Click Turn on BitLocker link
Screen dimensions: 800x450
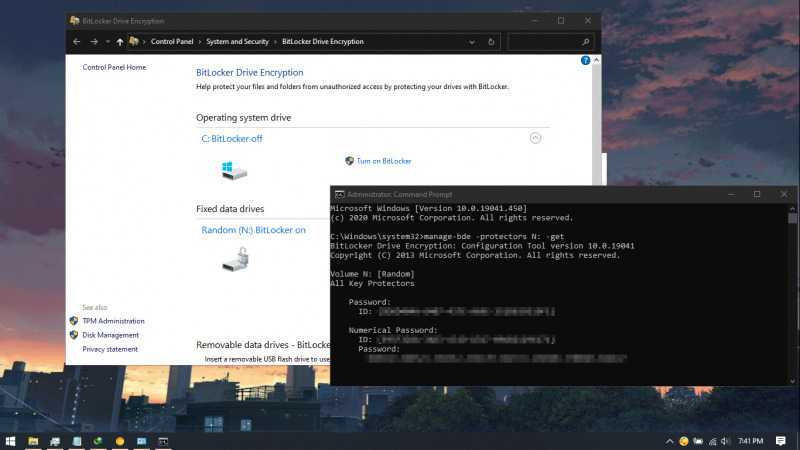coord(384,161)
